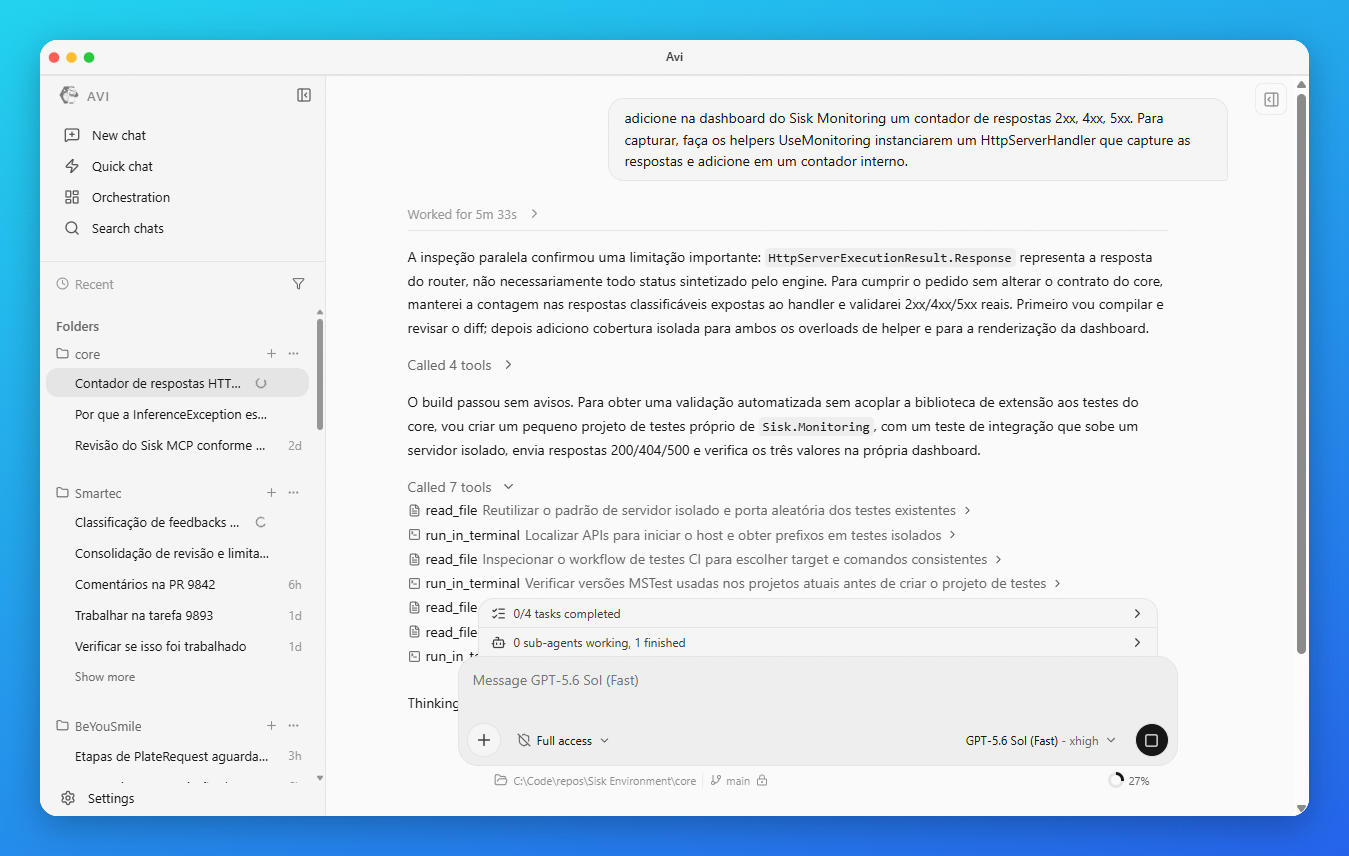
Task: Expand the 'Worked for 5m 33s' section
Action: click(473, 214)
